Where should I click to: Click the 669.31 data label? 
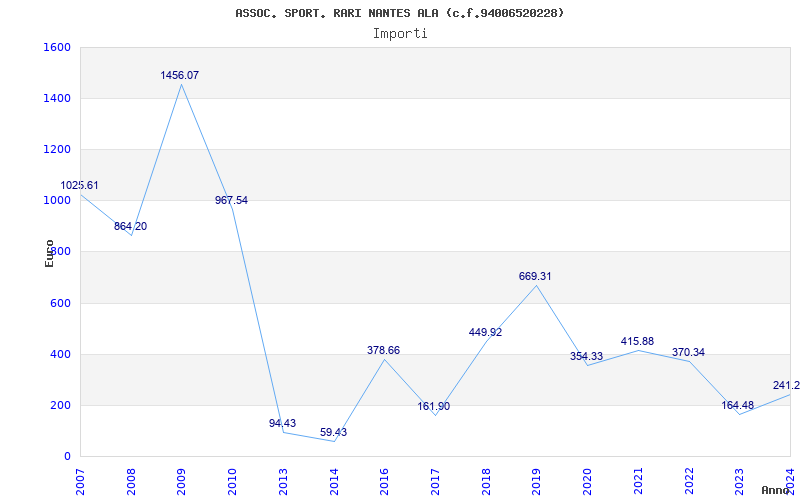[x=535, y=277]
